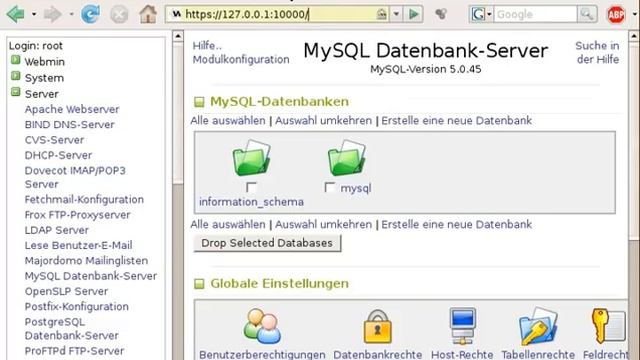This screenshot has height=360, width=640.
Task: Open Postfix-Konfiguration module
Action: click(x=77, y=307)
